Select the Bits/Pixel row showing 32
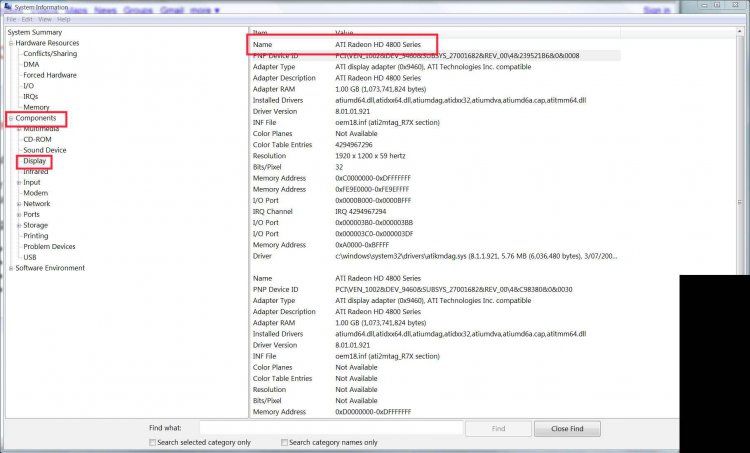Image resolution: width=750 pixels, height=453 pixels. [435, 167]
